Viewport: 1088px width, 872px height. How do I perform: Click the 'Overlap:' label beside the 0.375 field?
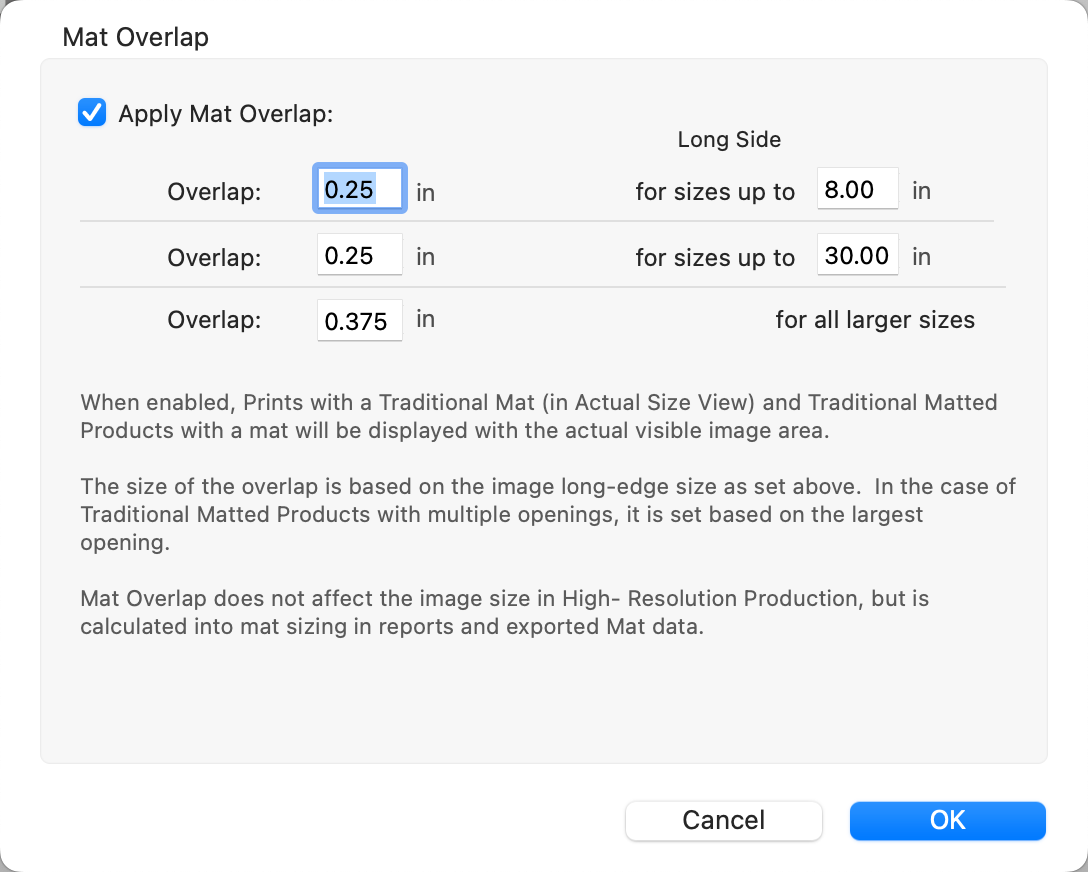click(214, 321)
